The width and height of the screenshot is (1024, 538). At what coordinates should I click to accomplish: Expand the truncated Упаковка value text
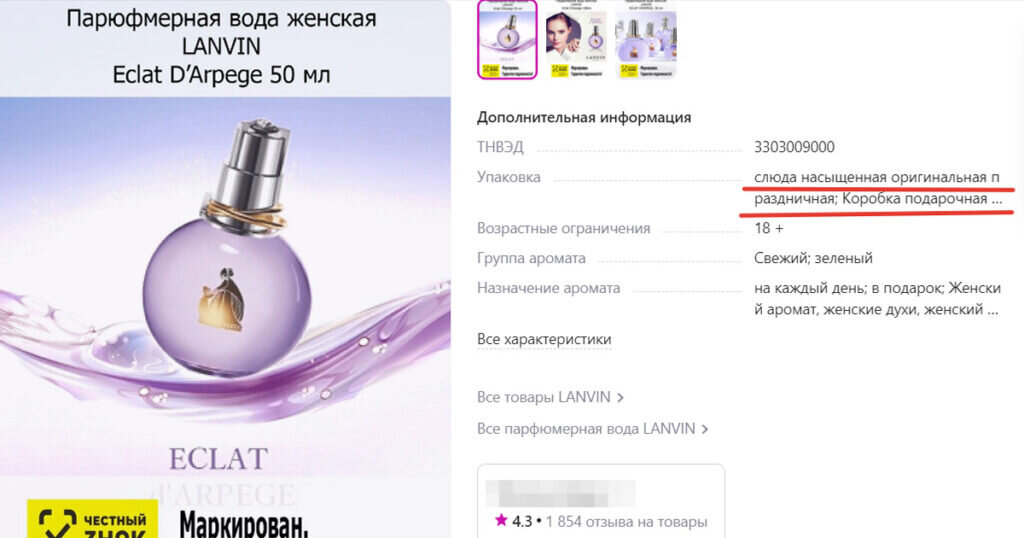coord(878,188)
